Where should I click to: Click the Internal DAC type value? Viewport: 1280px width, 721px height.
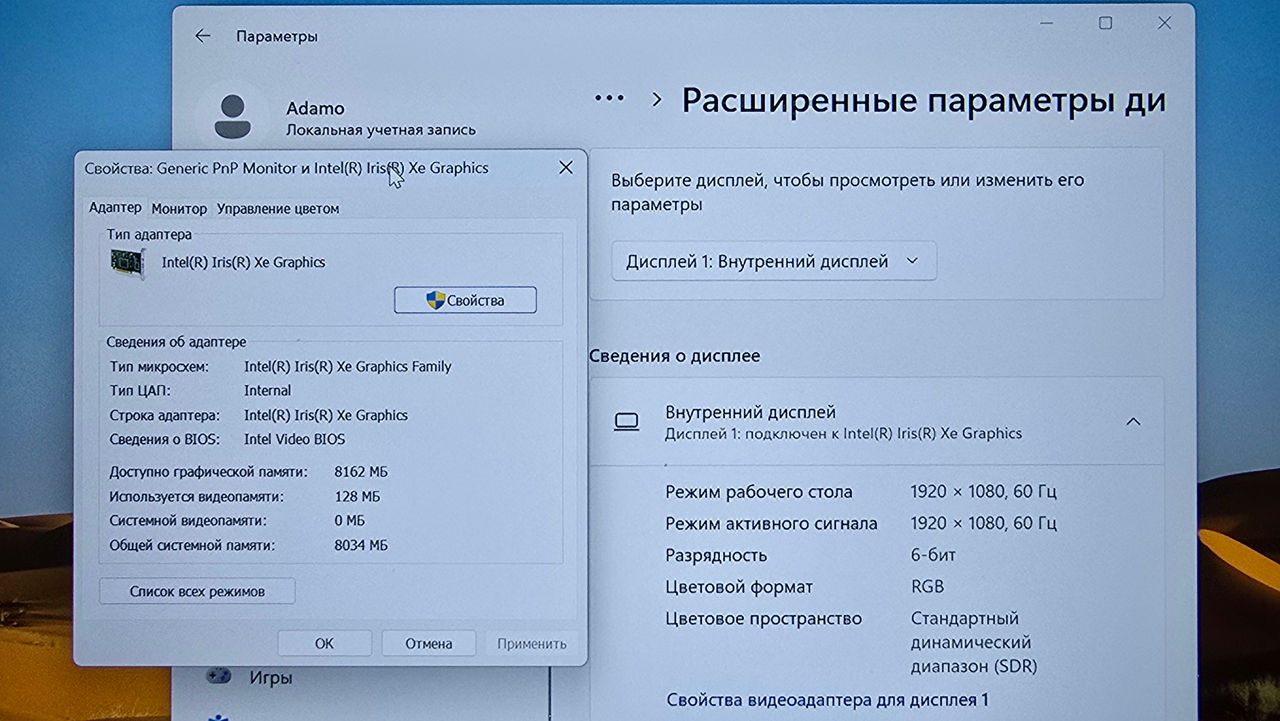coord(267,390)
